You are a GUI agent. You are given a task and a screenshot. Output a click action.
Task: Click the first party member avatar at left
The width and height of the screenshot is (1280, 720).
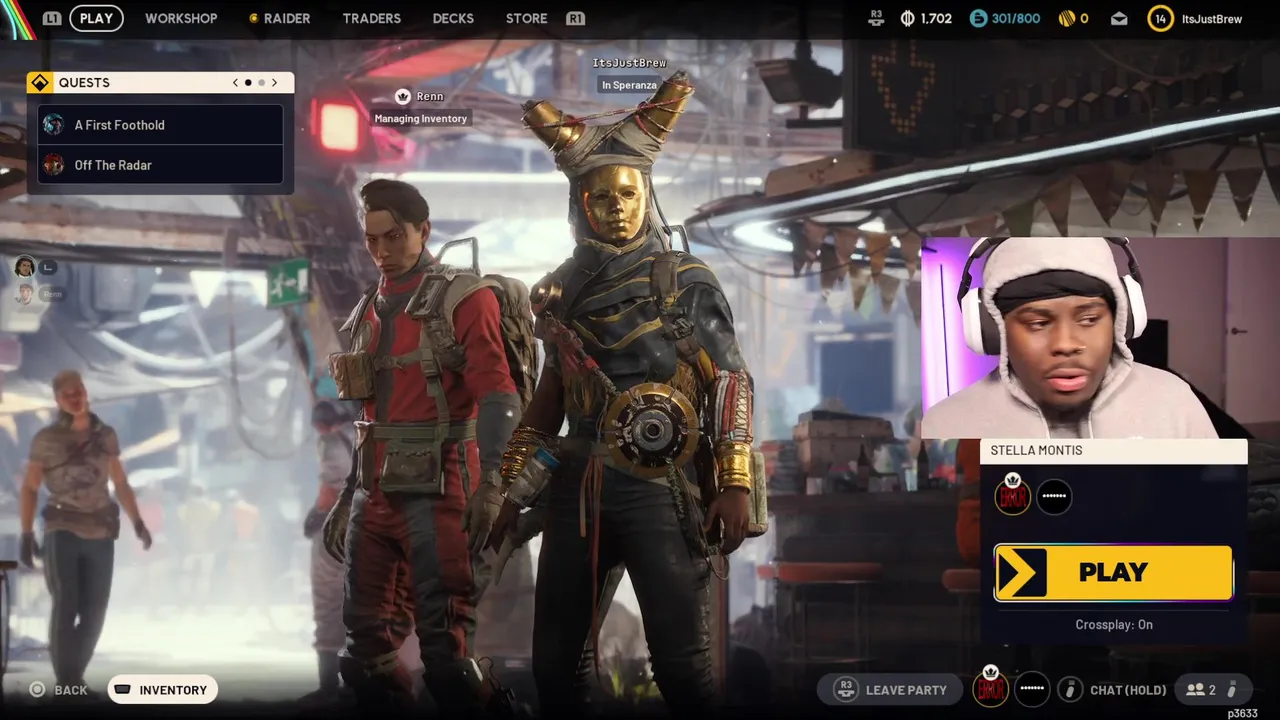click(x=24, y=267)
